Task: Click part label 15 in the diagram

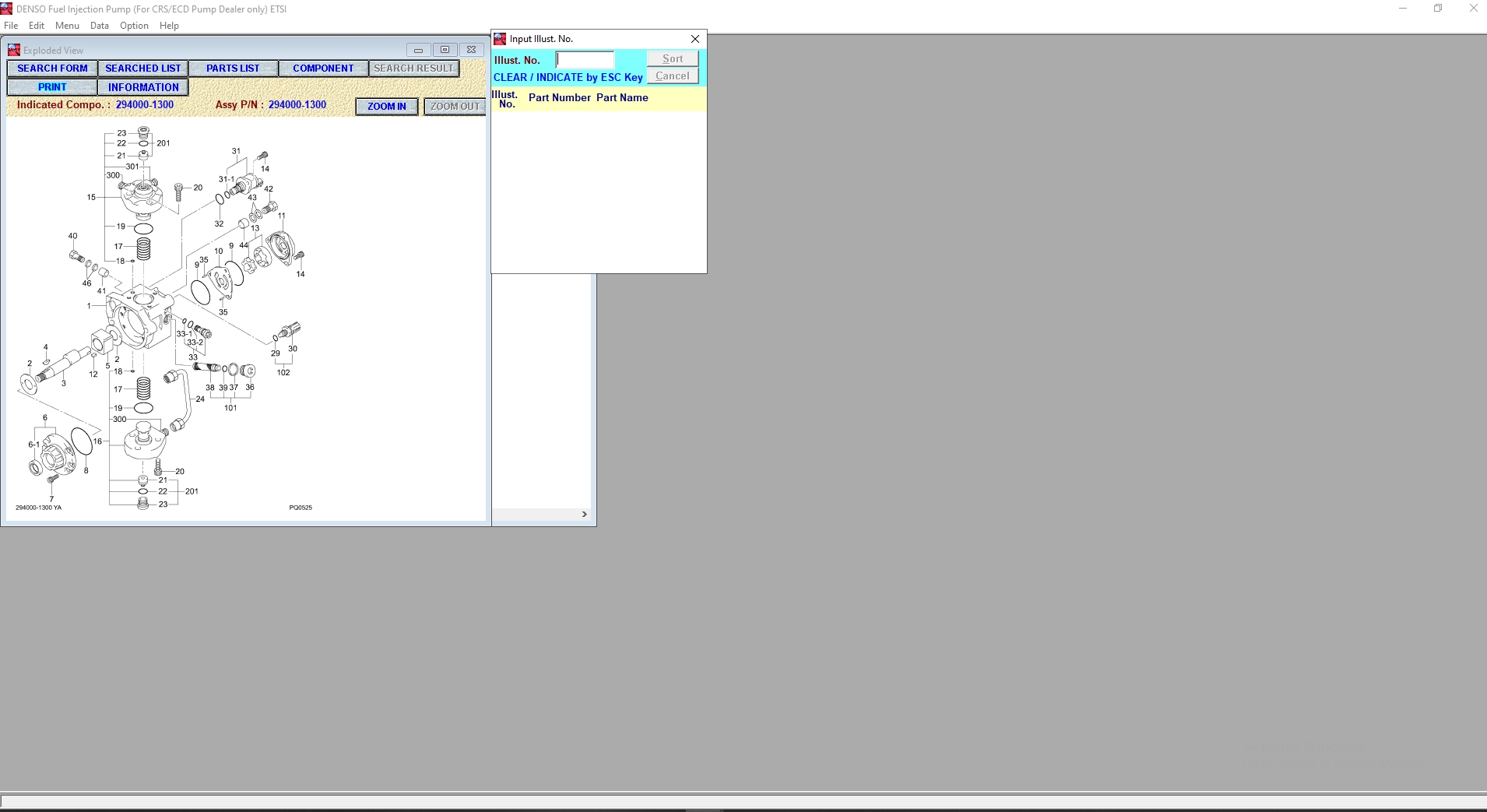Action: tap(91, 198)
